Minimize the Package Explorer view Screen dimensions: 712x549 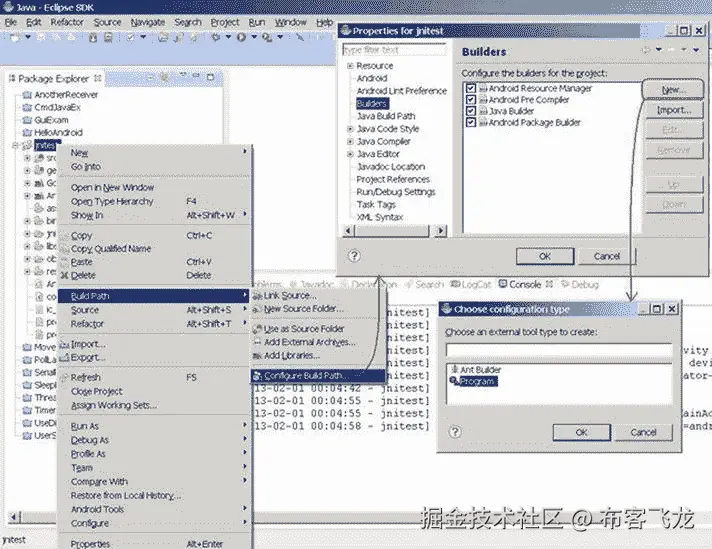196,76
